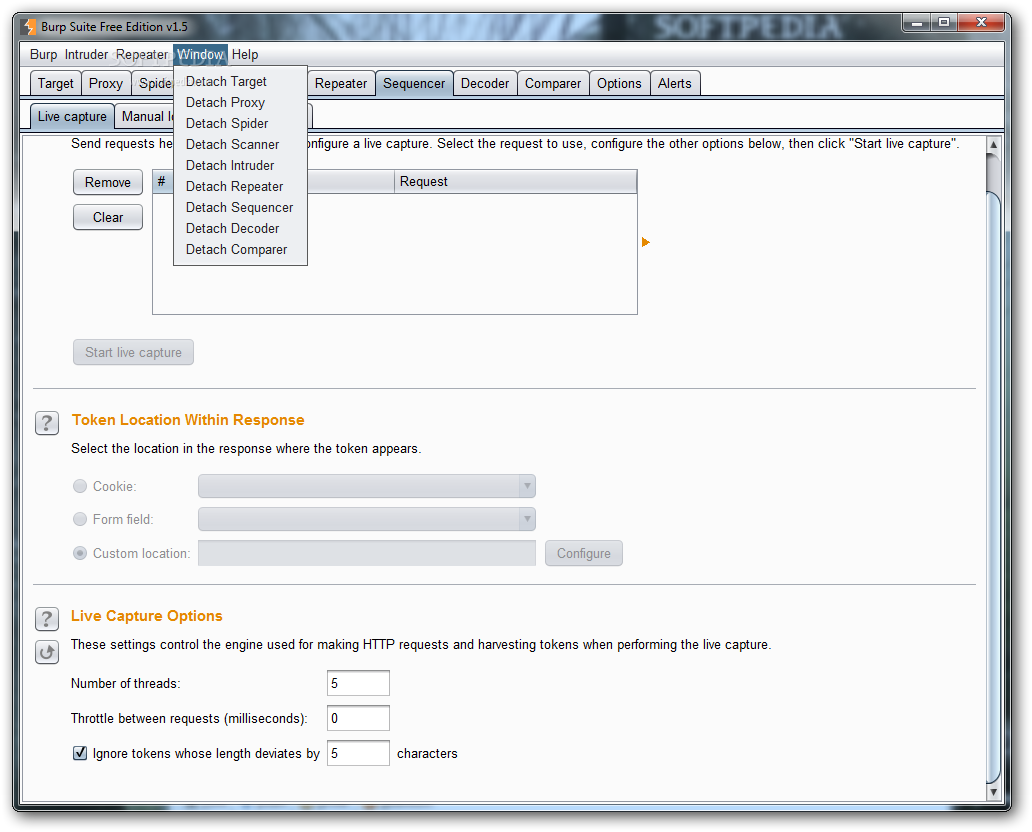Select the Custom location radio button
The height and width of the screenshot is (832, 1032).
tap(80, 553)
